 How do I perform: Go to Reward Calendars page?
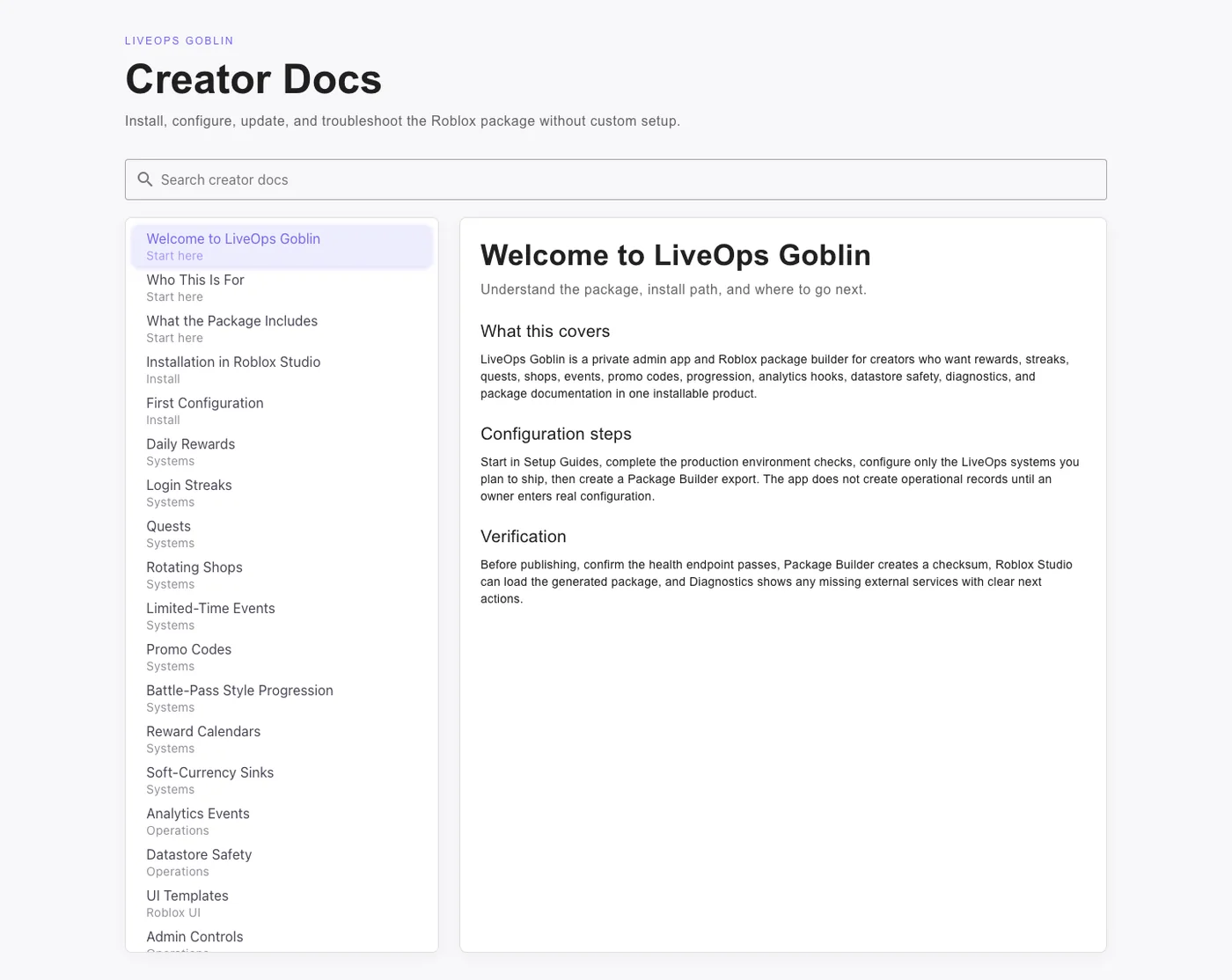tap(282, 739)
